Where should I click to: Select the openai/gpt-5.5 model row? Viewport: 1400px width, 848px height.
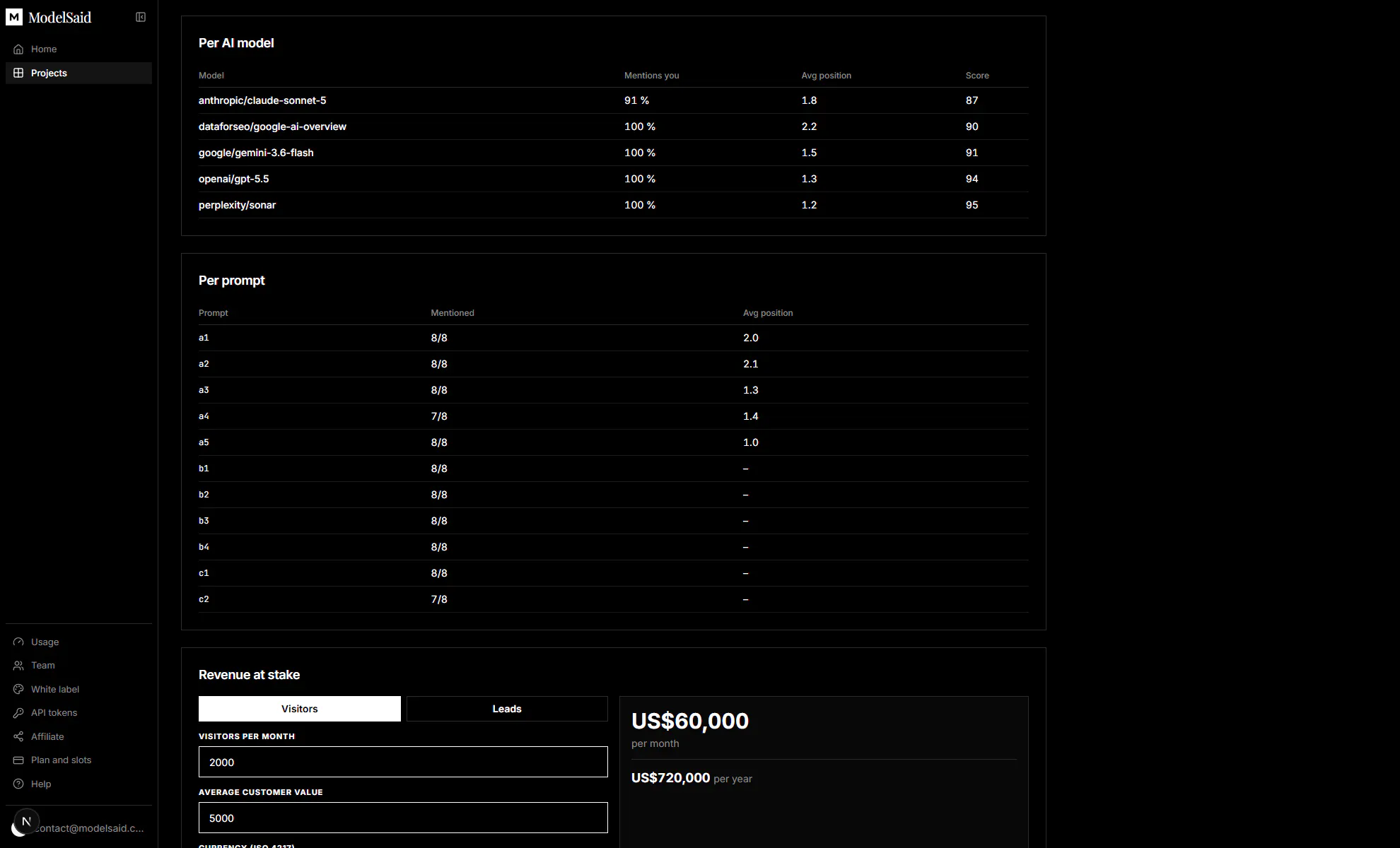tap(614, 179)
